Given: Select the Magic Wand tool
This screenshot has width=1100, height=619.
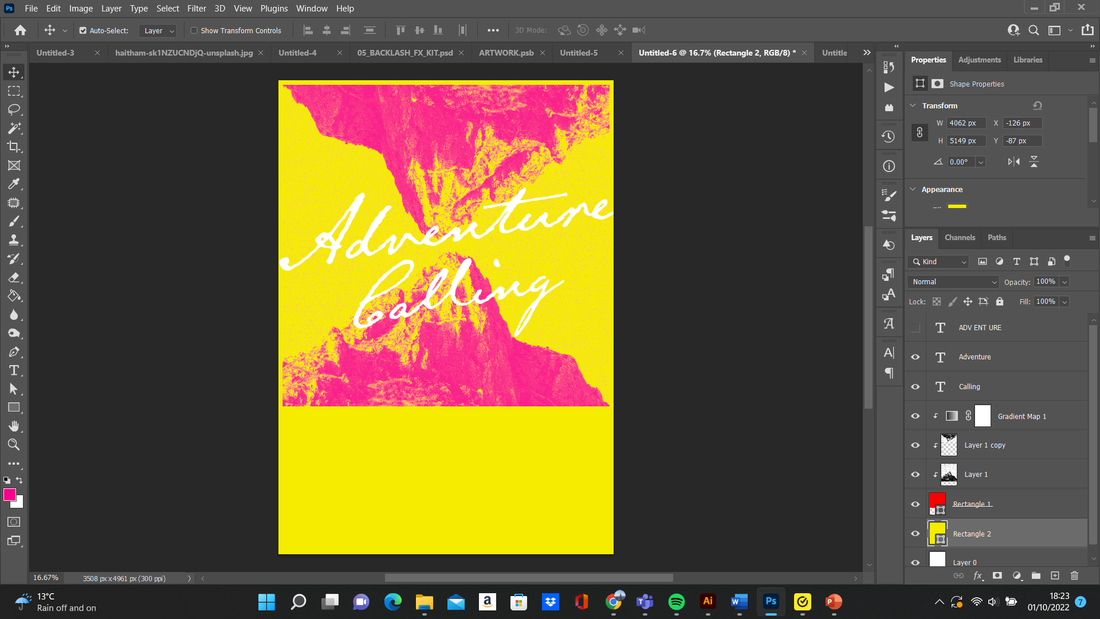Looking at the screenshot, I should click(x=13, y=128).
